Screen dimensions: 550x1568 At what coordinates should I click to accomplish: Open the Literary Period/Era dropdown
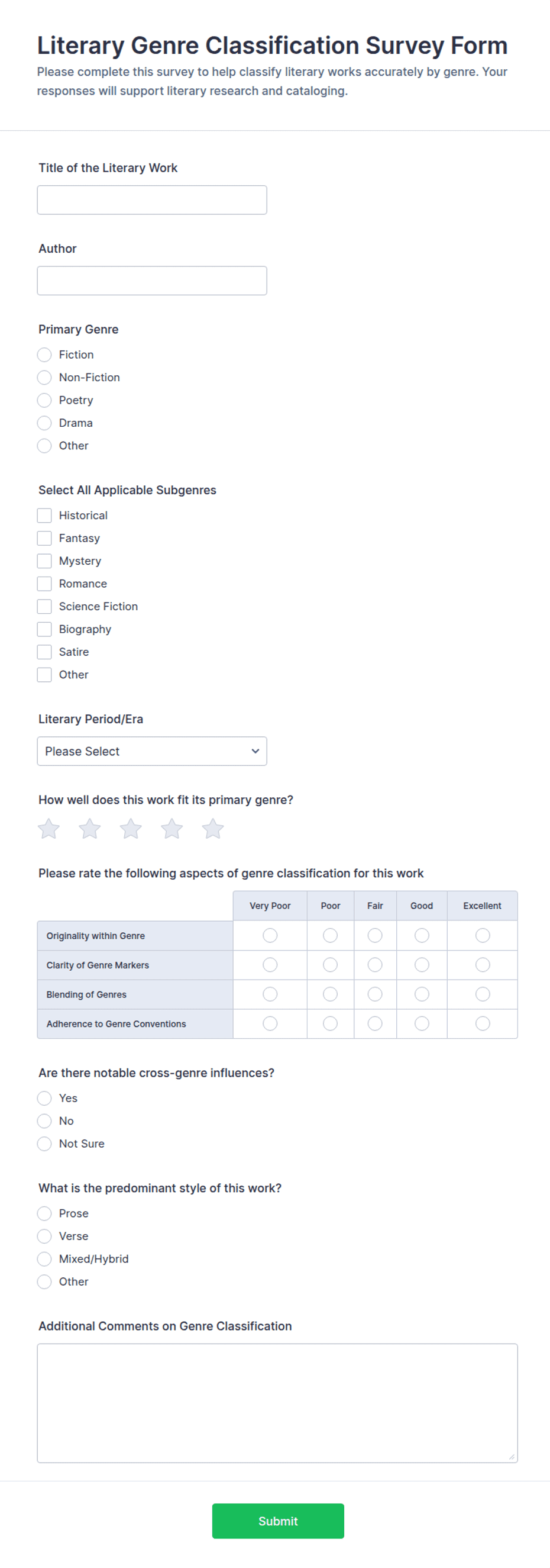coord(152,751)
